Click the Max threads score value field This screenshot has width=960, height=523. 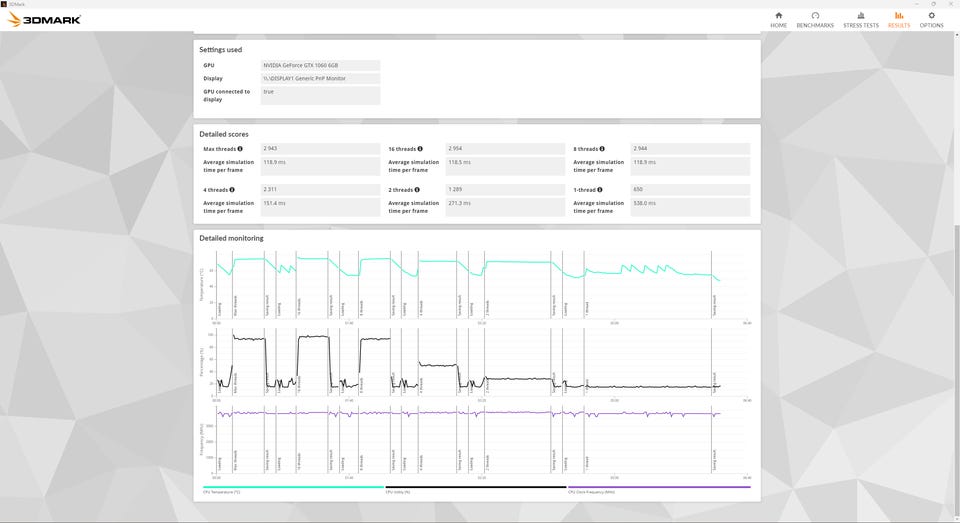click(x=320, y=149)
